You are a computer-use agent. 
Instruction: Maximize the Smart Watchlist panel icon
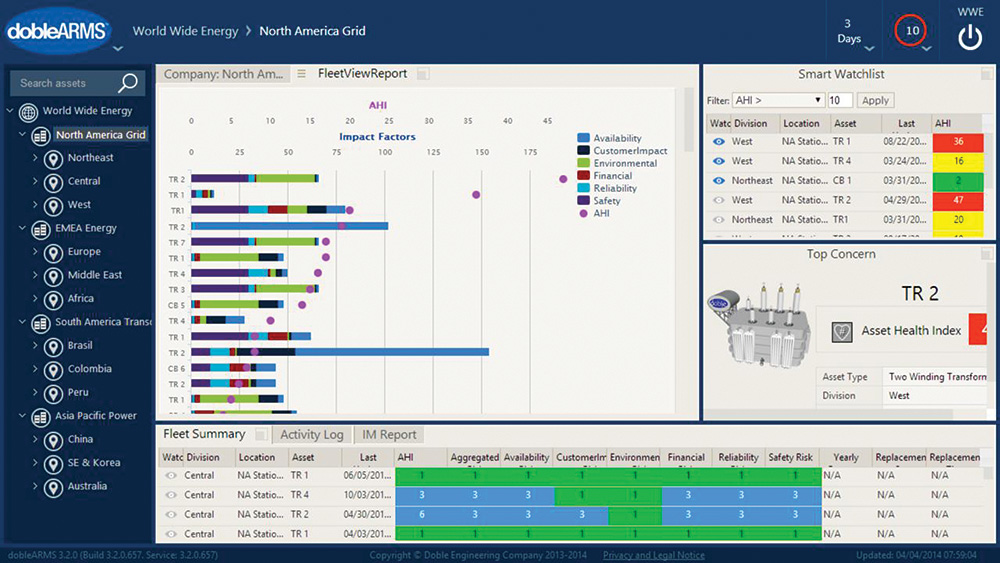coord(987,73)
